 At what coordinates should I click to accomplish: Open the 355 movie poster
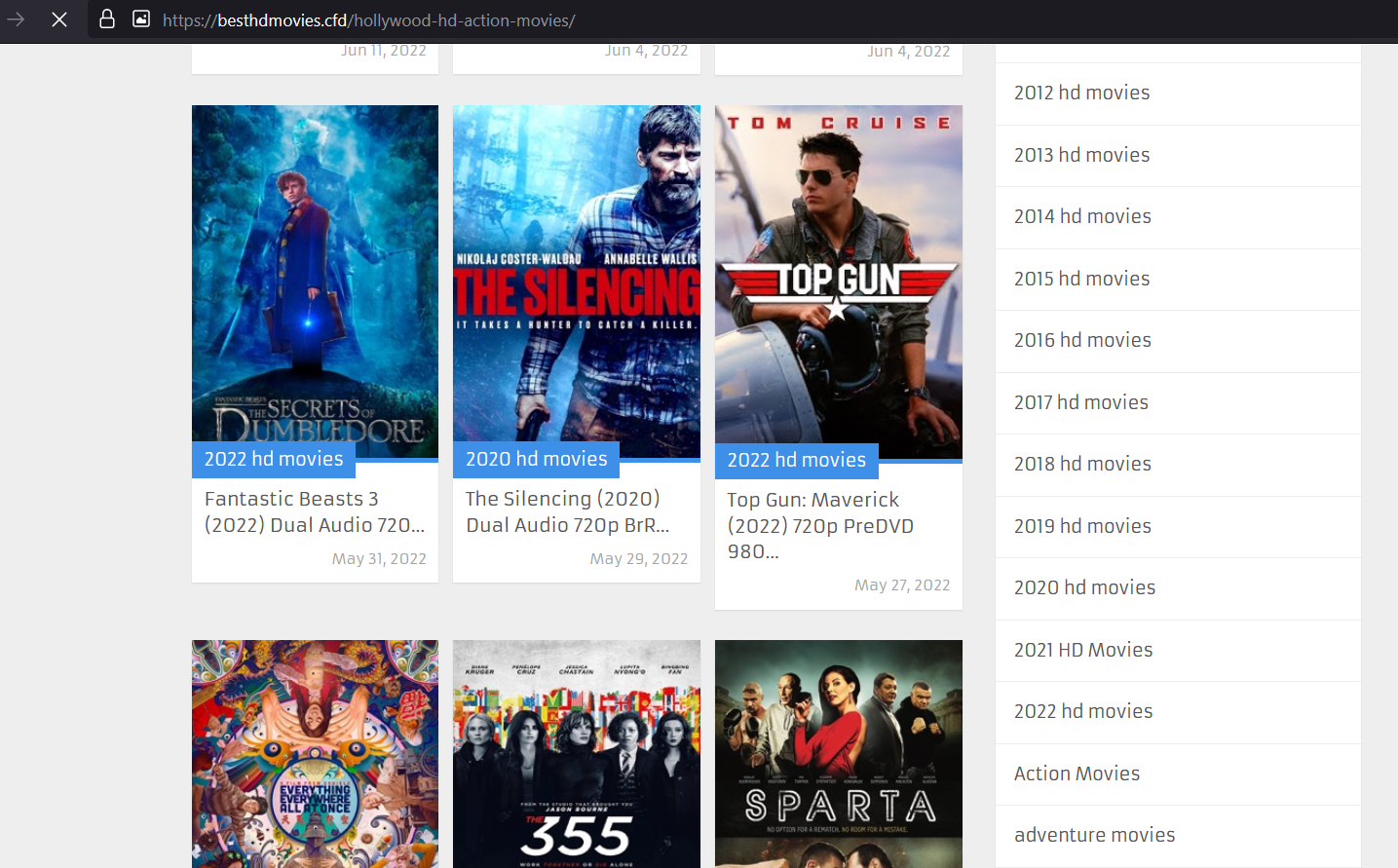(x=577, y=754)
